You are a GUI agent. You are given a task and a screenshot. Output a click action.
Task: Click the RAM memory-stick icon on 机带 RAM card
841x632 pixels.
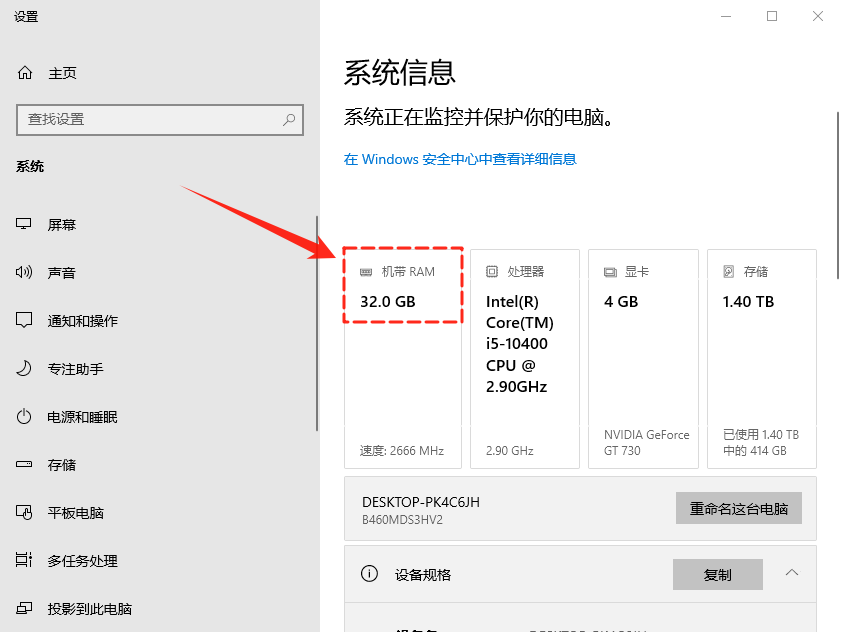[x=366, y=271]
